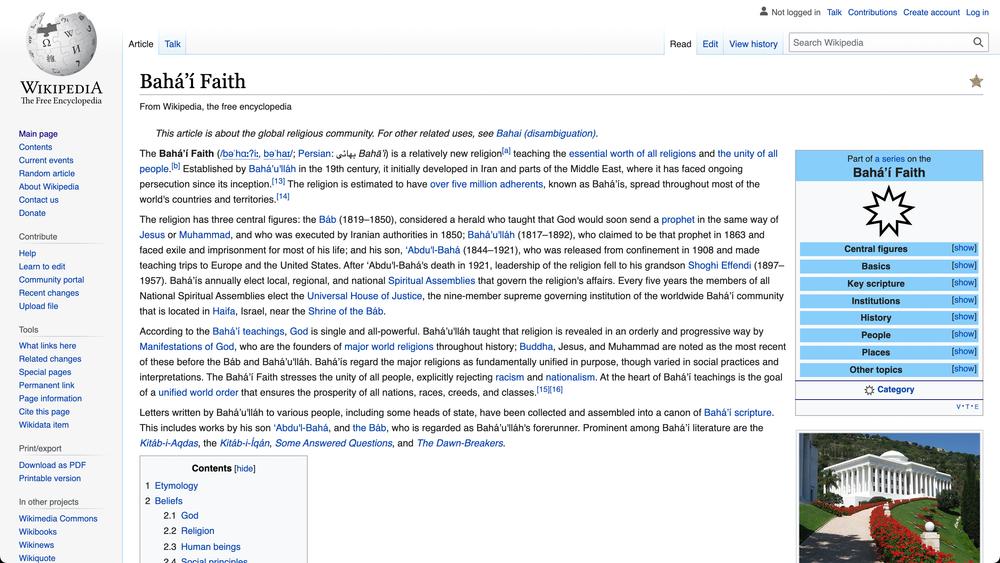Jump to Etymology in the contents

[176, 486]
